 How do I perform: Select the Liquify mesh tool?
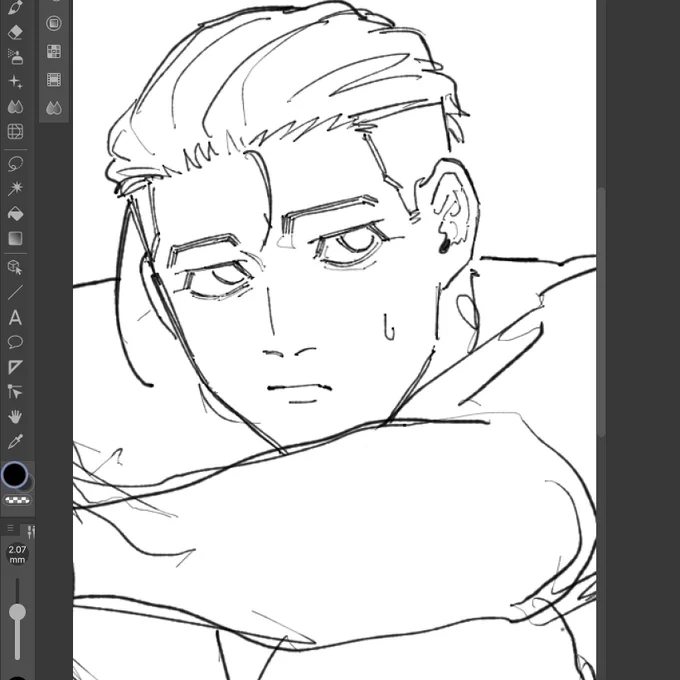click(x=15, y=131)
